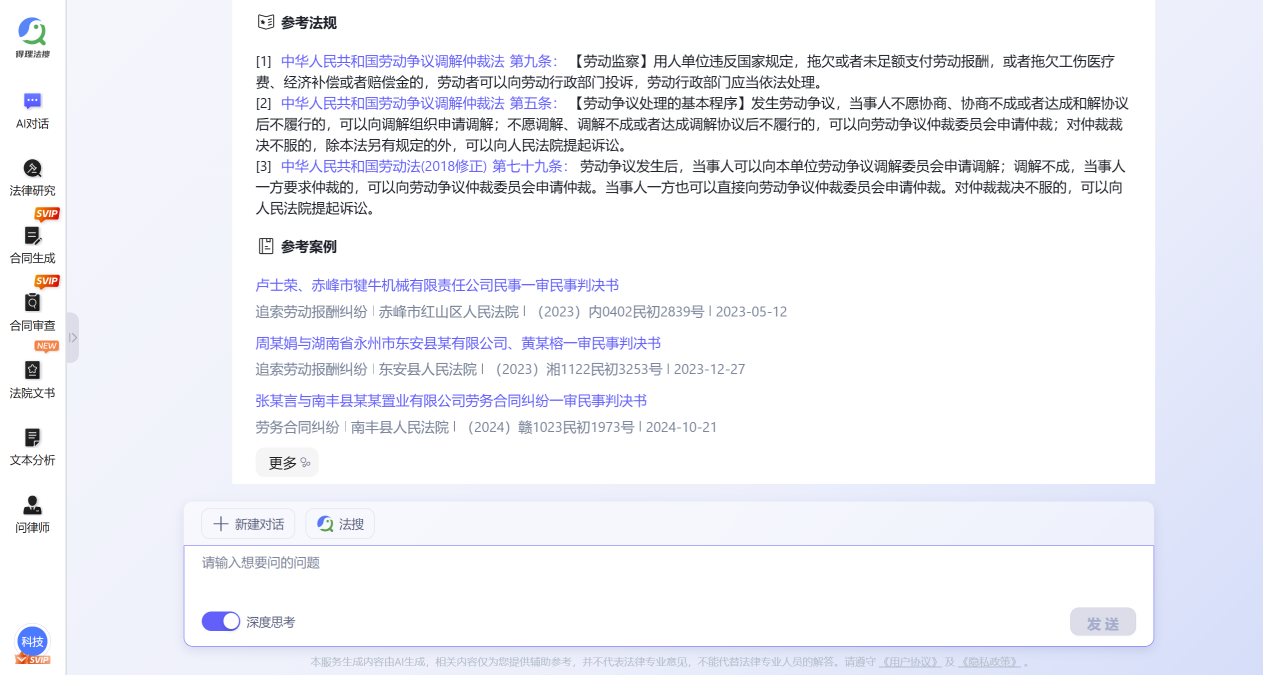
Task: Collapse the left sidebar panel
Action: click(72, 337)
